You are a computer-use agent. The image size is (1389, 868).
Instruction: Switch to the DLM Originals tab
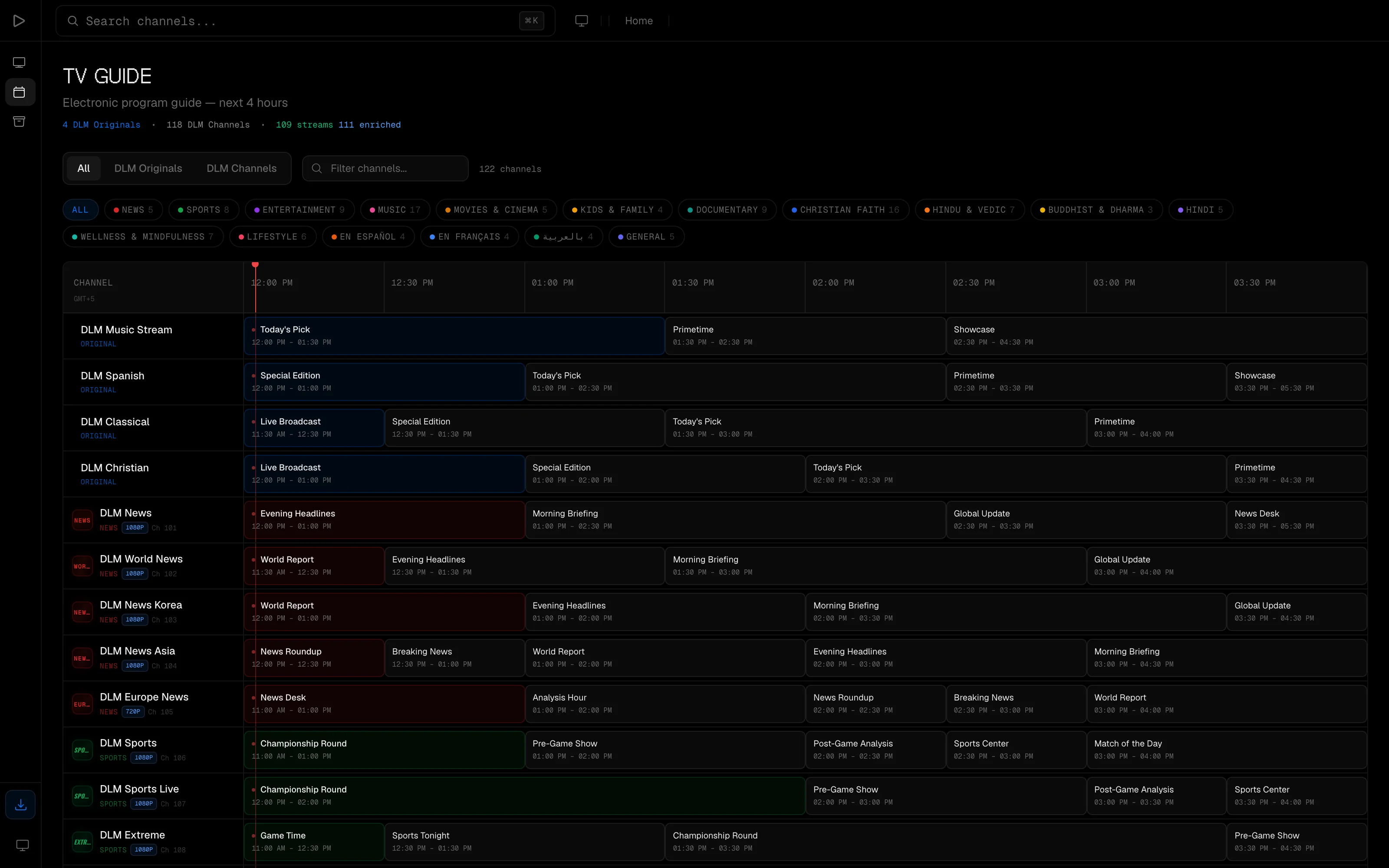[148, 168]
